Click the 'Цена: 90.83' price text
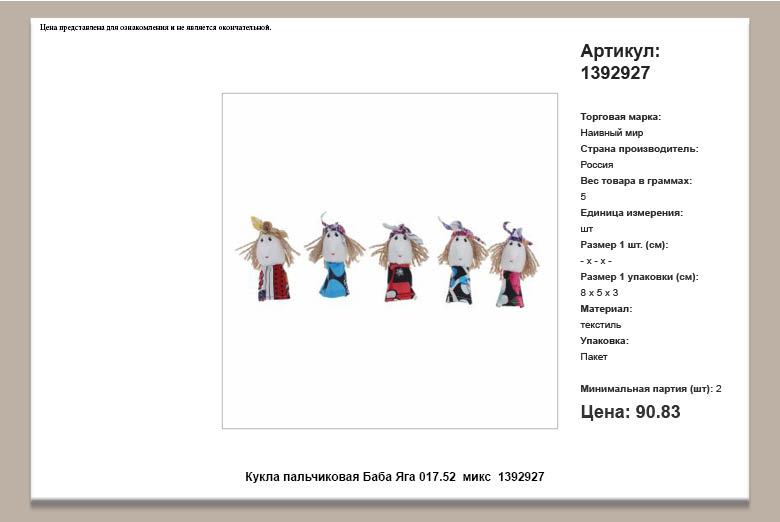This screenshot has width=780, height=522. [x=630, y=412]
